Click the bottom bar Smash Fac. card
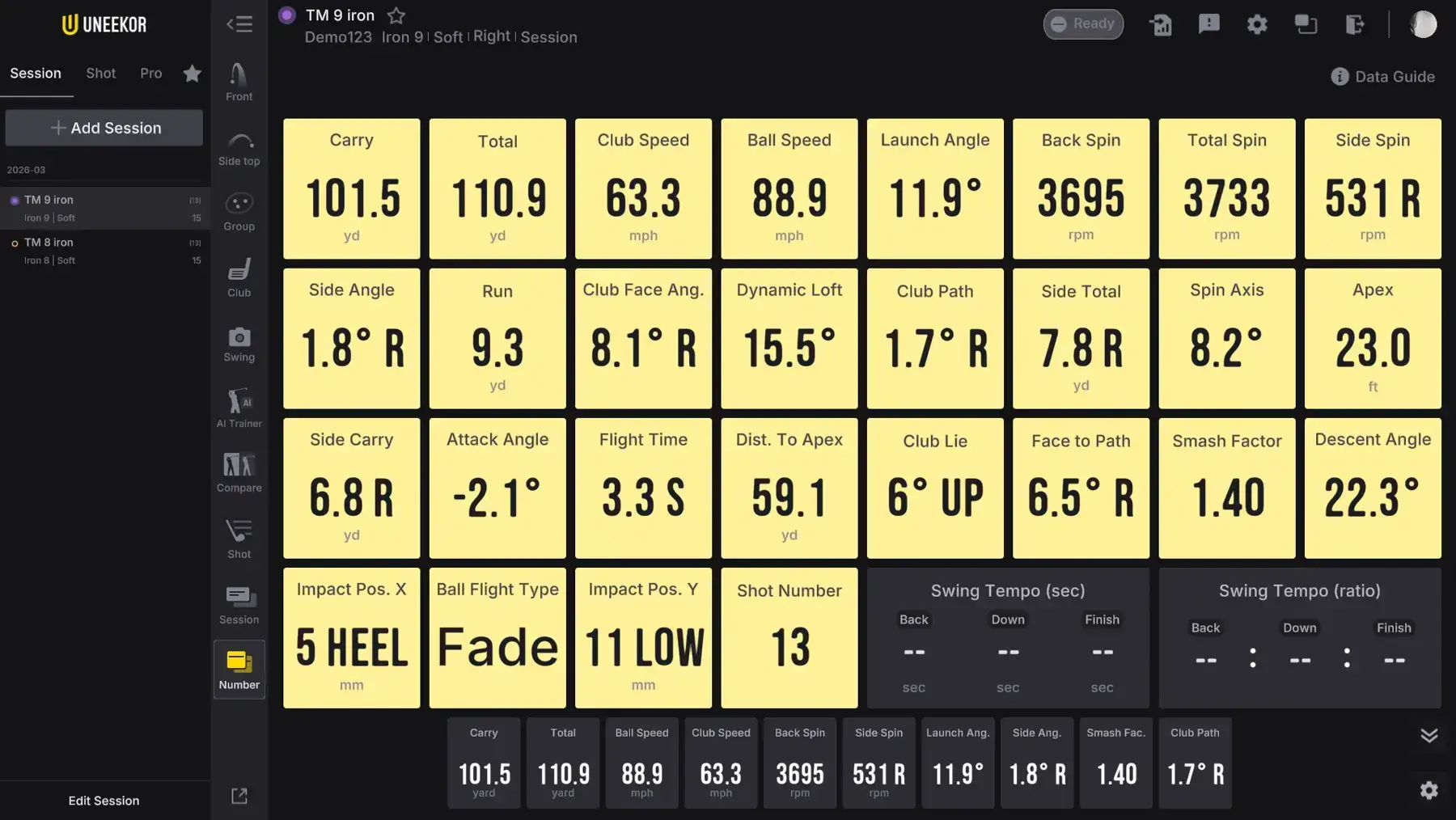The height and width of the screenshot is (820, 1456). 1116,763
